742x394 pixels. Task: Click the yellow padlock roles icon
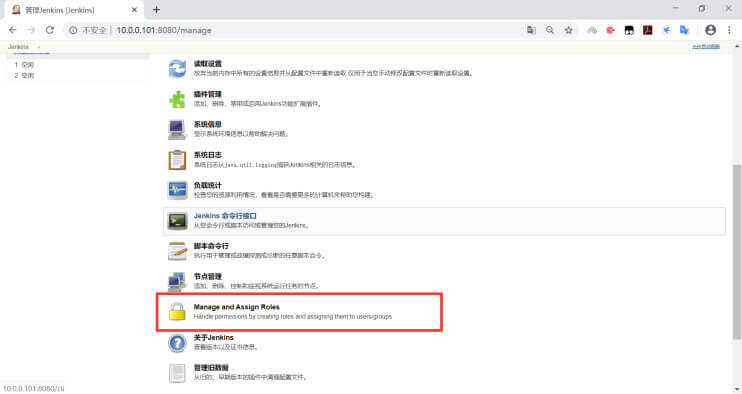[177, 312]
